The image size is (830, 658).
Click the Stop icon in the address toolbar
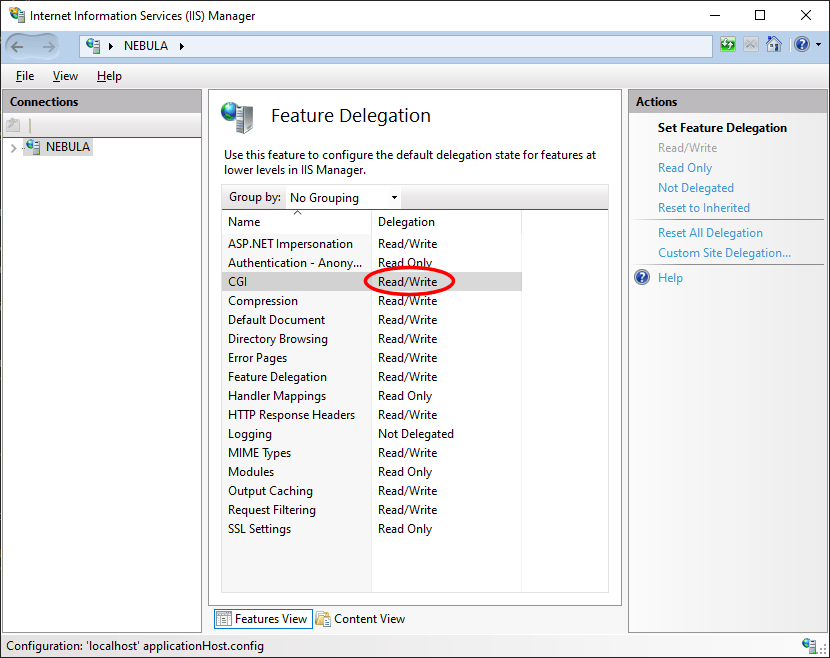click(x=751, y=44)
